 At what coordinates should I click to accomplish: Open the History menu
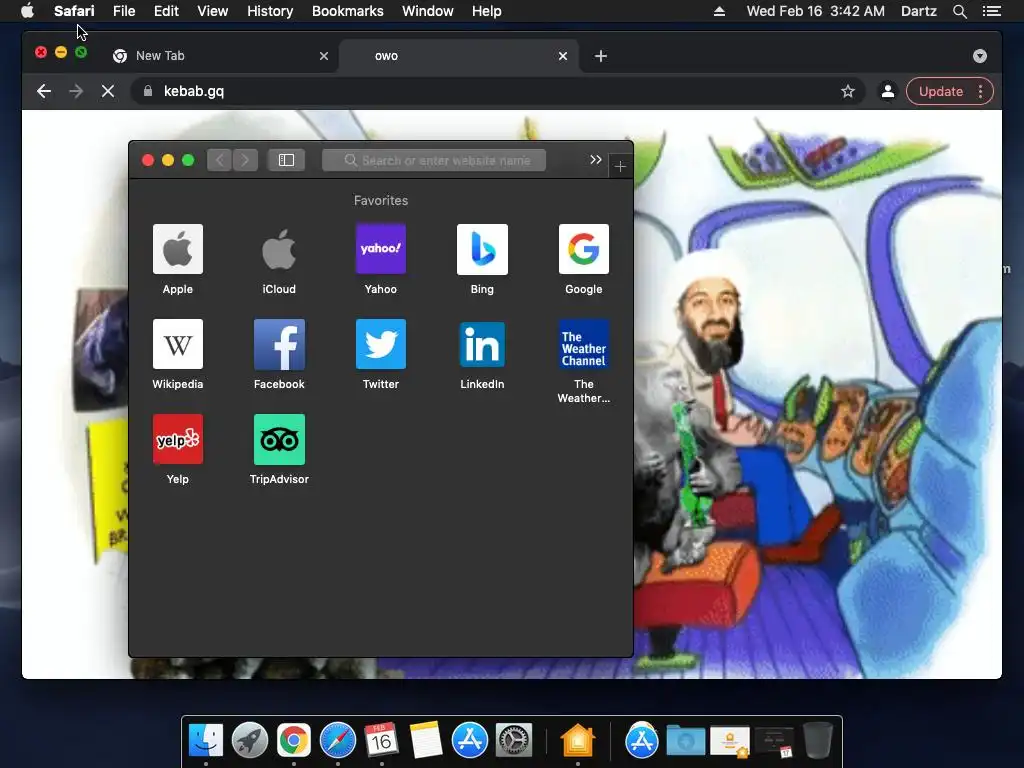[270, 11]
